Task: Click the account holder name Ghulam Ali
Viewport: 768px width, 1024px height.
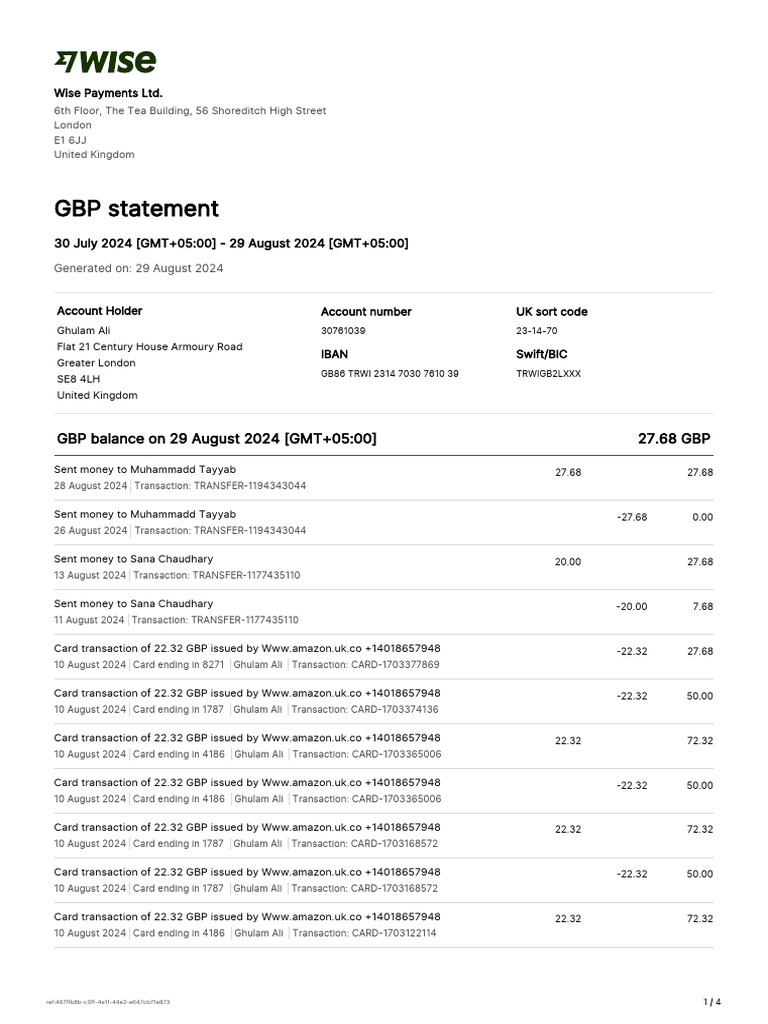Action: (x=81, y=330)
